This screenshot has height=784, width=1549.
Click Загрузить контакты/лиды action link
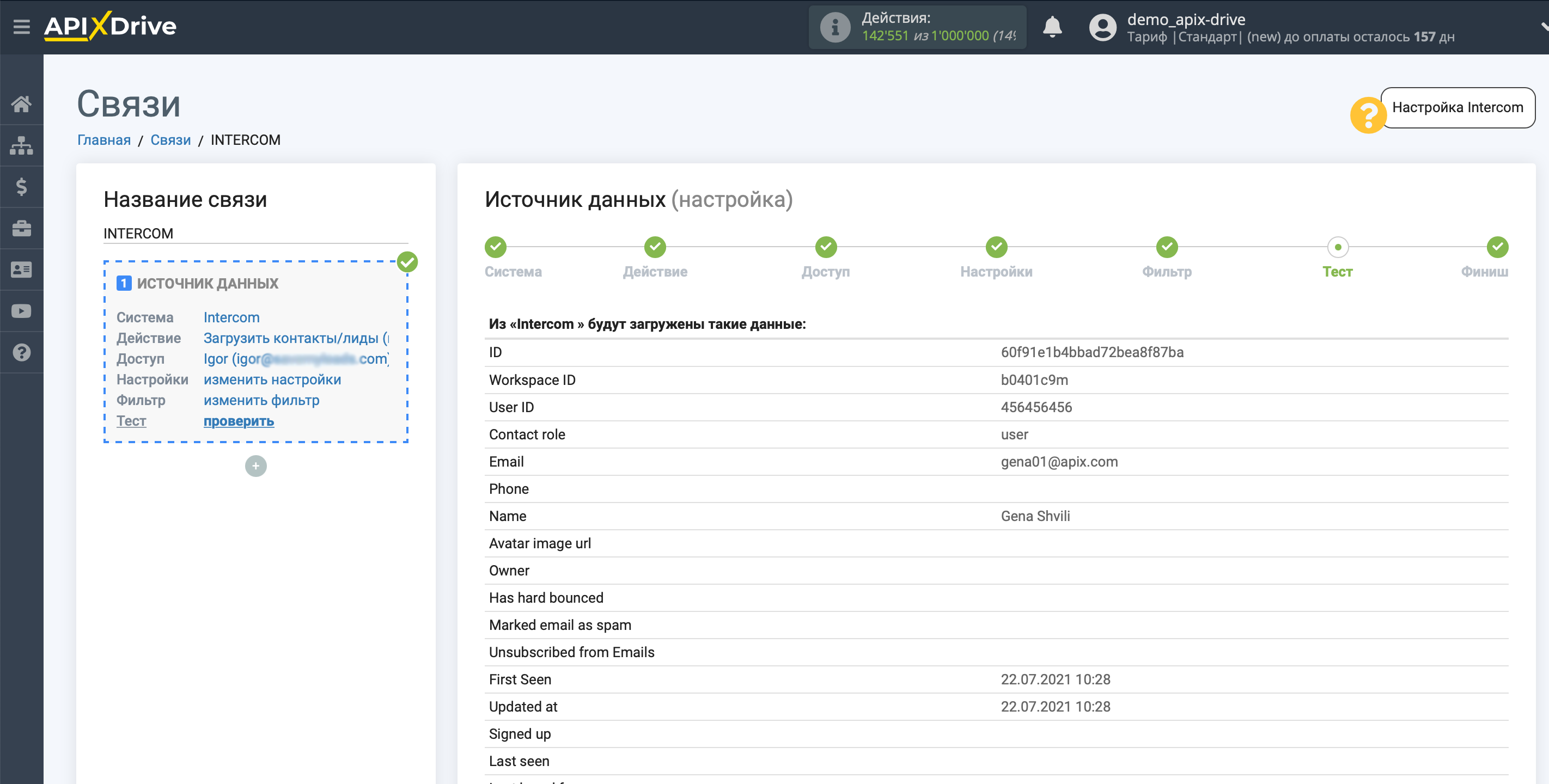click(x=296, y=339)
